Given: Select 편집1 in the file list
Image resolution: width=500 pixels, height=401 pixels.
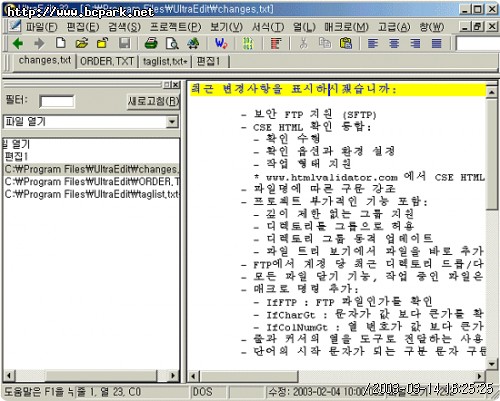Looking at the screenshot, I should [x=16, y=156].
